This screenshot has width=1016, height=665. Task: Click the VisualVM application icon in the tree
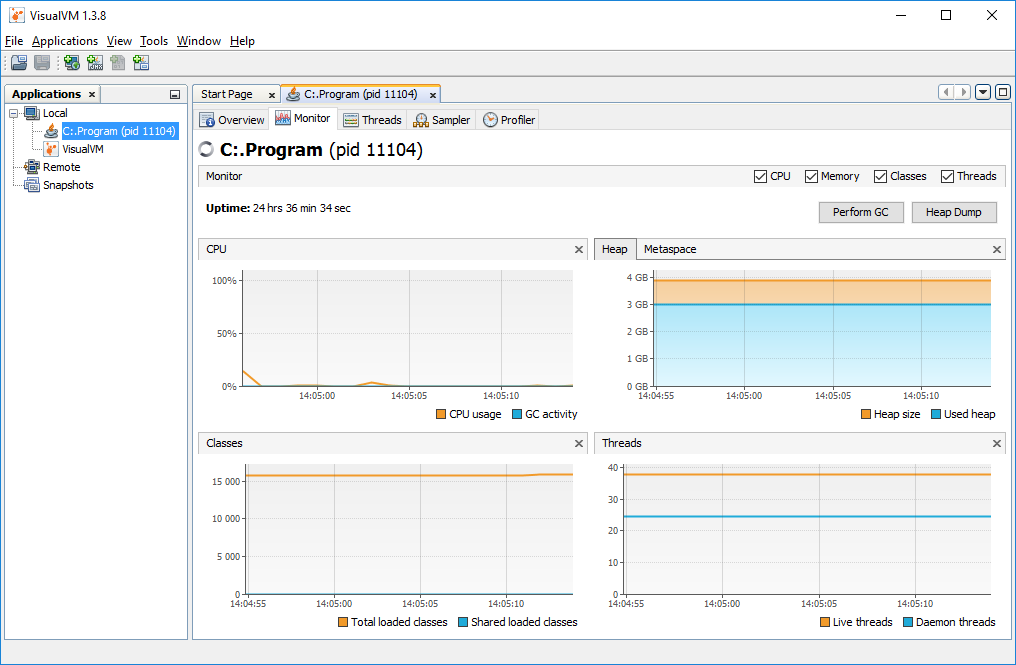51,149
